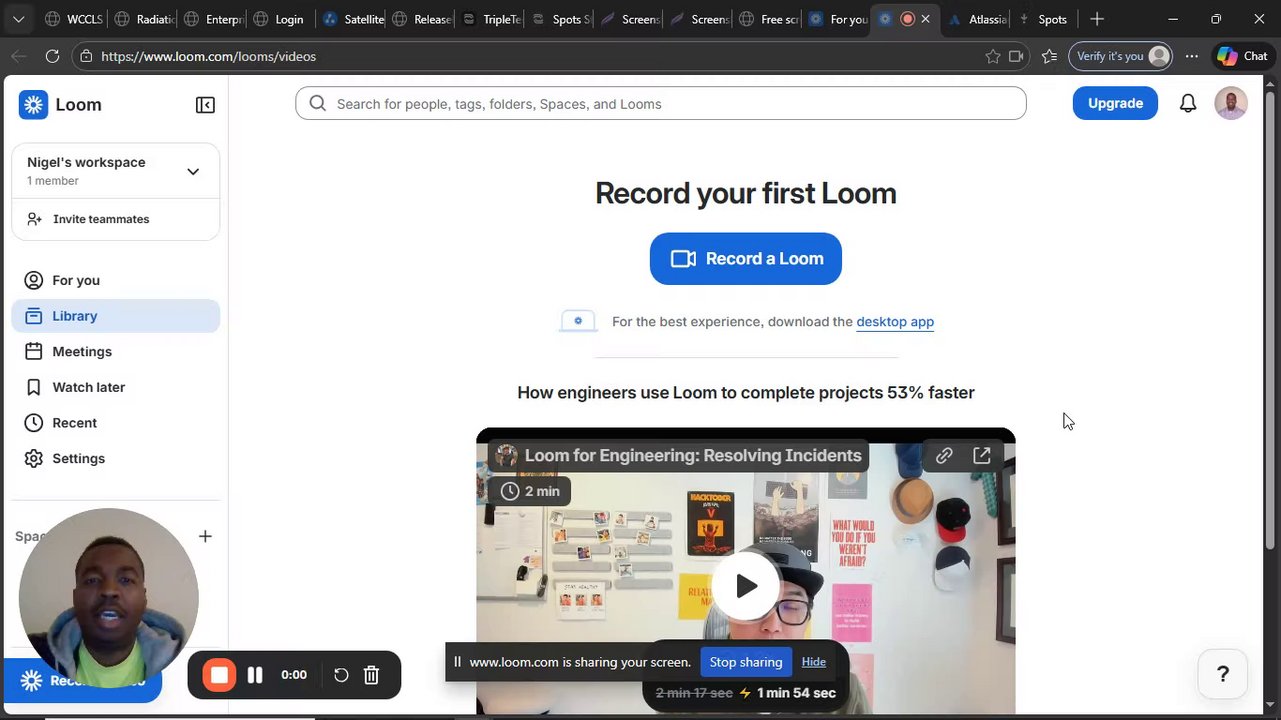Focus the Loom search field

pos(661,104)
